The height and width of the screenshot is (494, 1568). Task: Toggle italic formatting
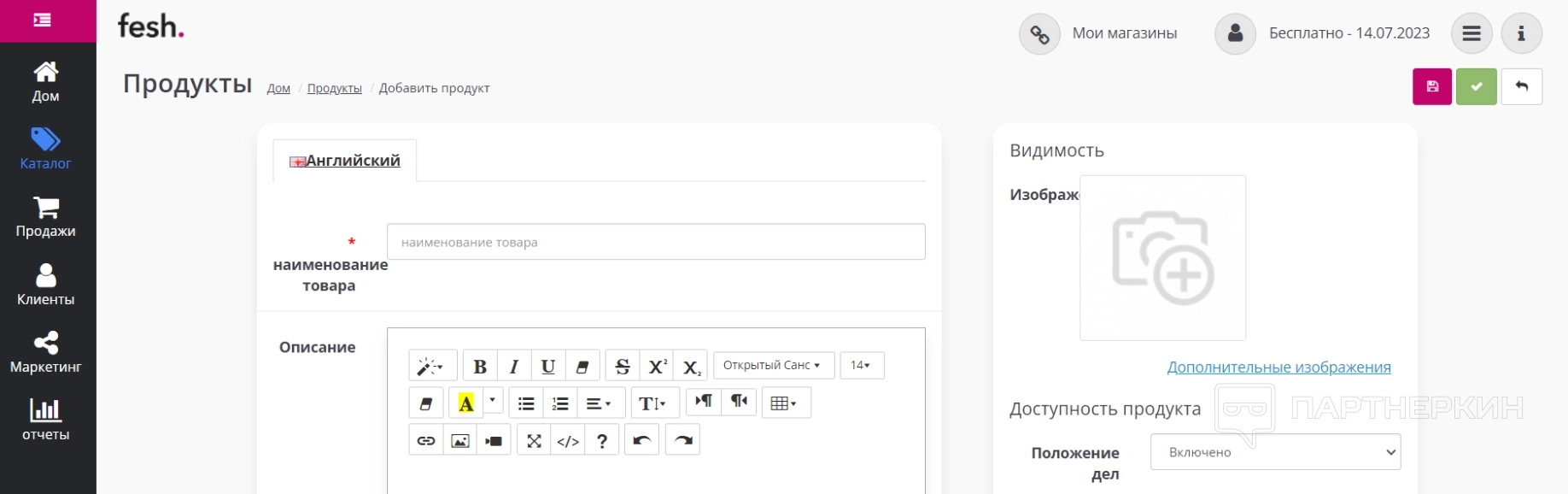point(514,366)
